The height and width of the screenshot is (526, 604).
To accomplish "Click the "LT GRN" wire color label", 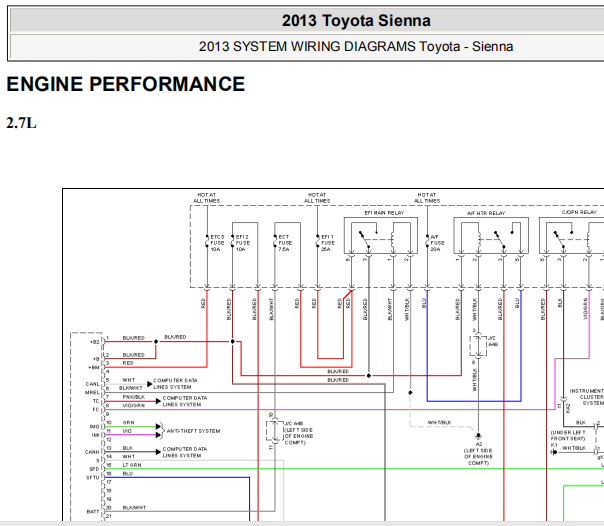I will pos(132,465).
